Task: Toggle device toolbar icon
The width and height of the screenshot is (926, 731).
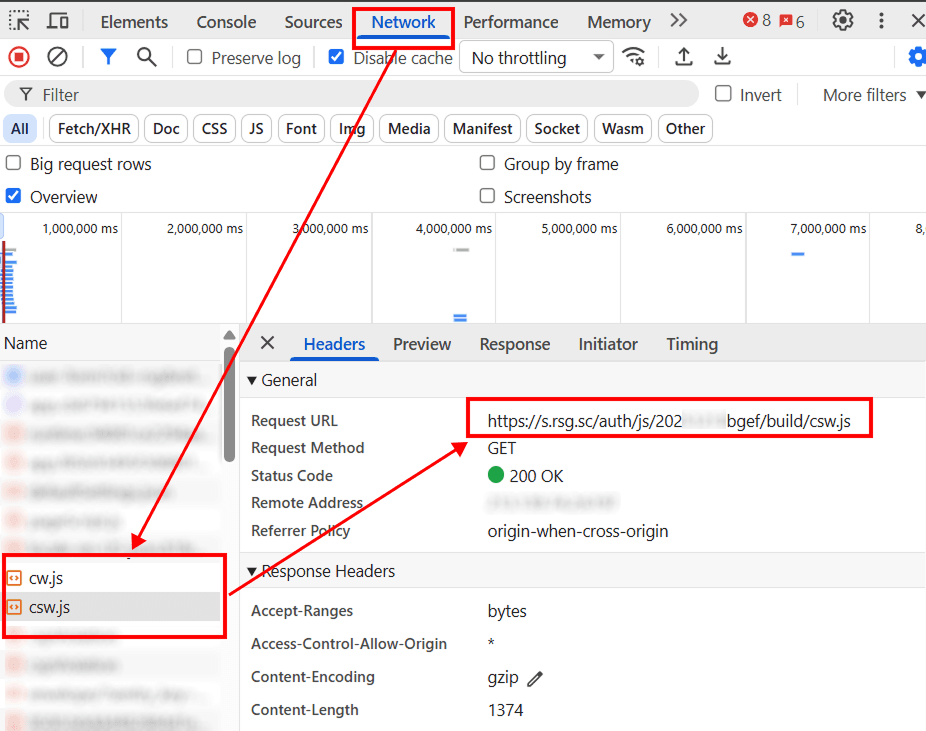Action: (59, 21)
